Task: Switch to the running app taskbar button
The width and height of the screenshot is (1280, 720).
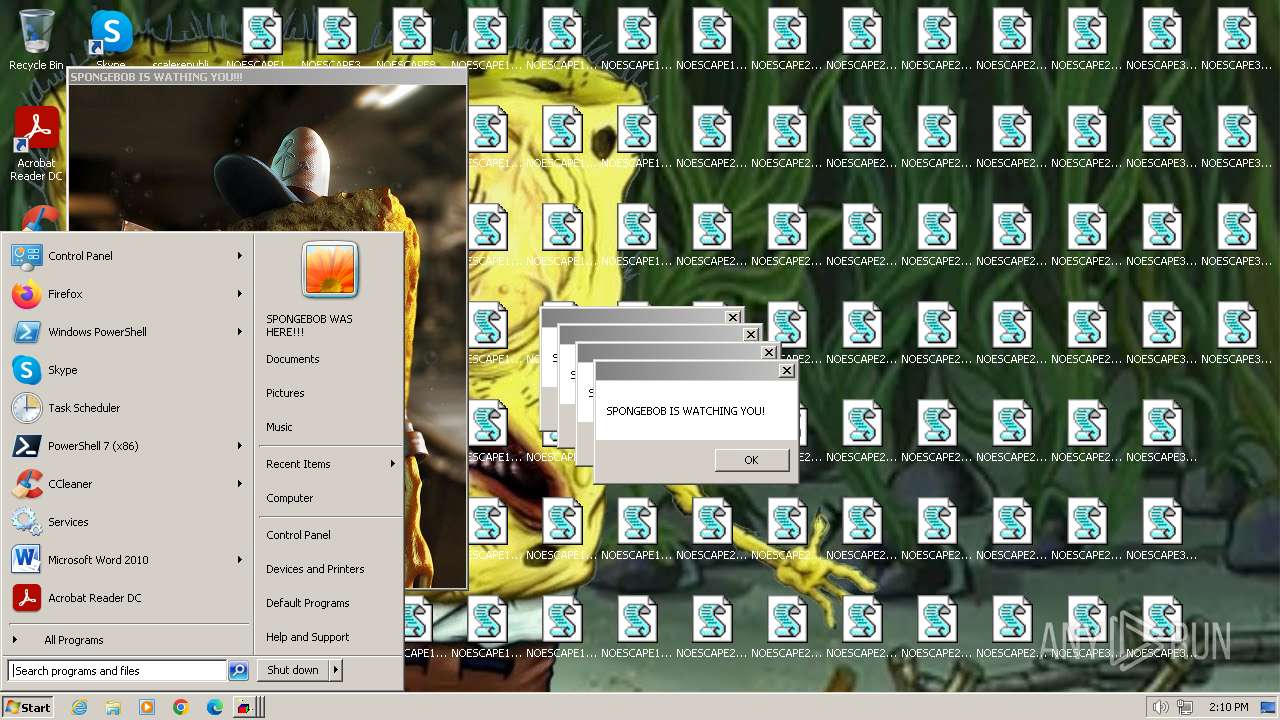Action: pos(247,707)
